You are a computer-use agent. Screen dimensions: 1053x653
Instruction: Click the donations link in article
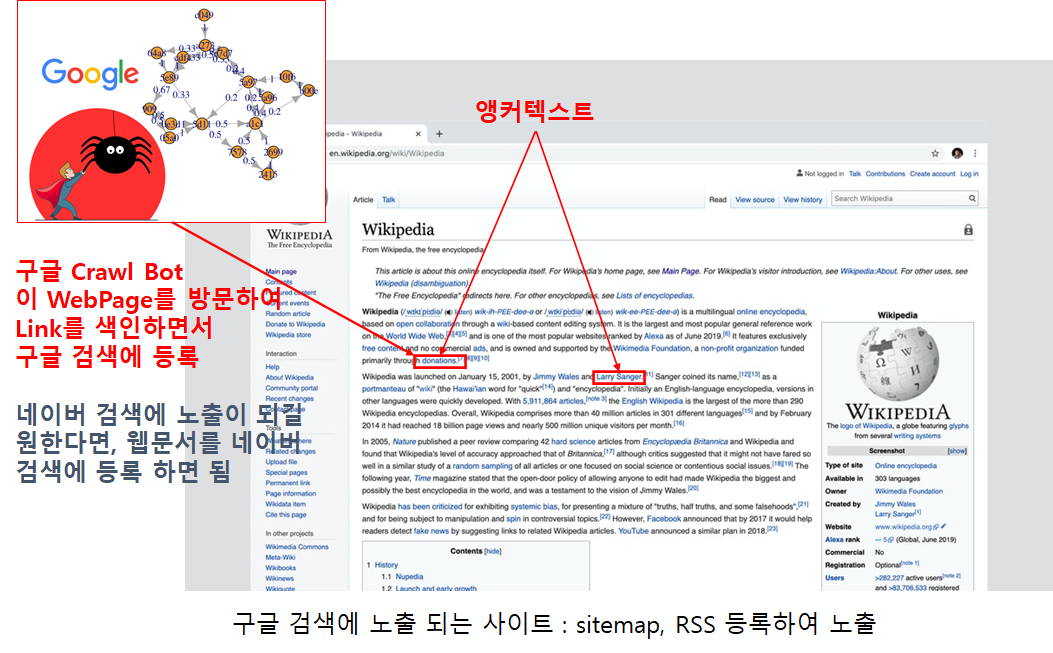(439, 361)
